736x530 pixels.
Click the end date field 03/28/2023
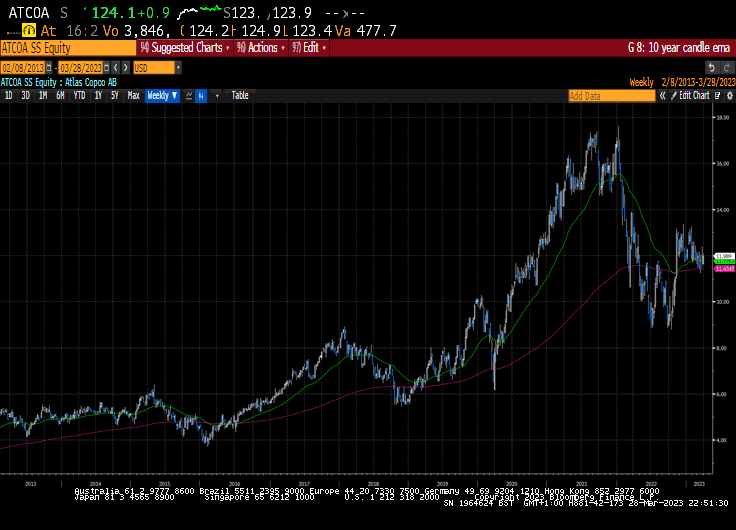81,68
